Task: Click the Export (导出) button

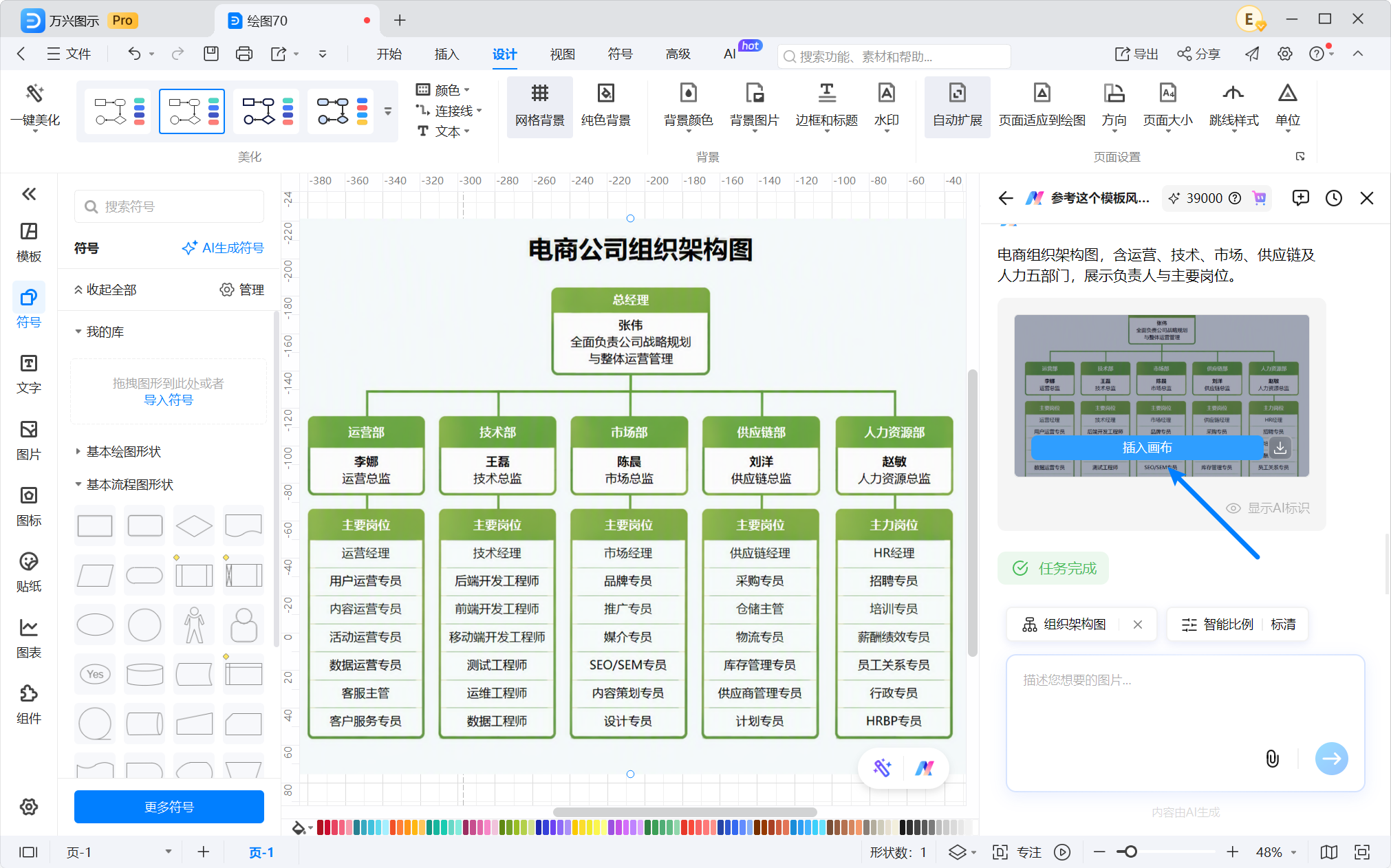Action: click(1136, 54)
